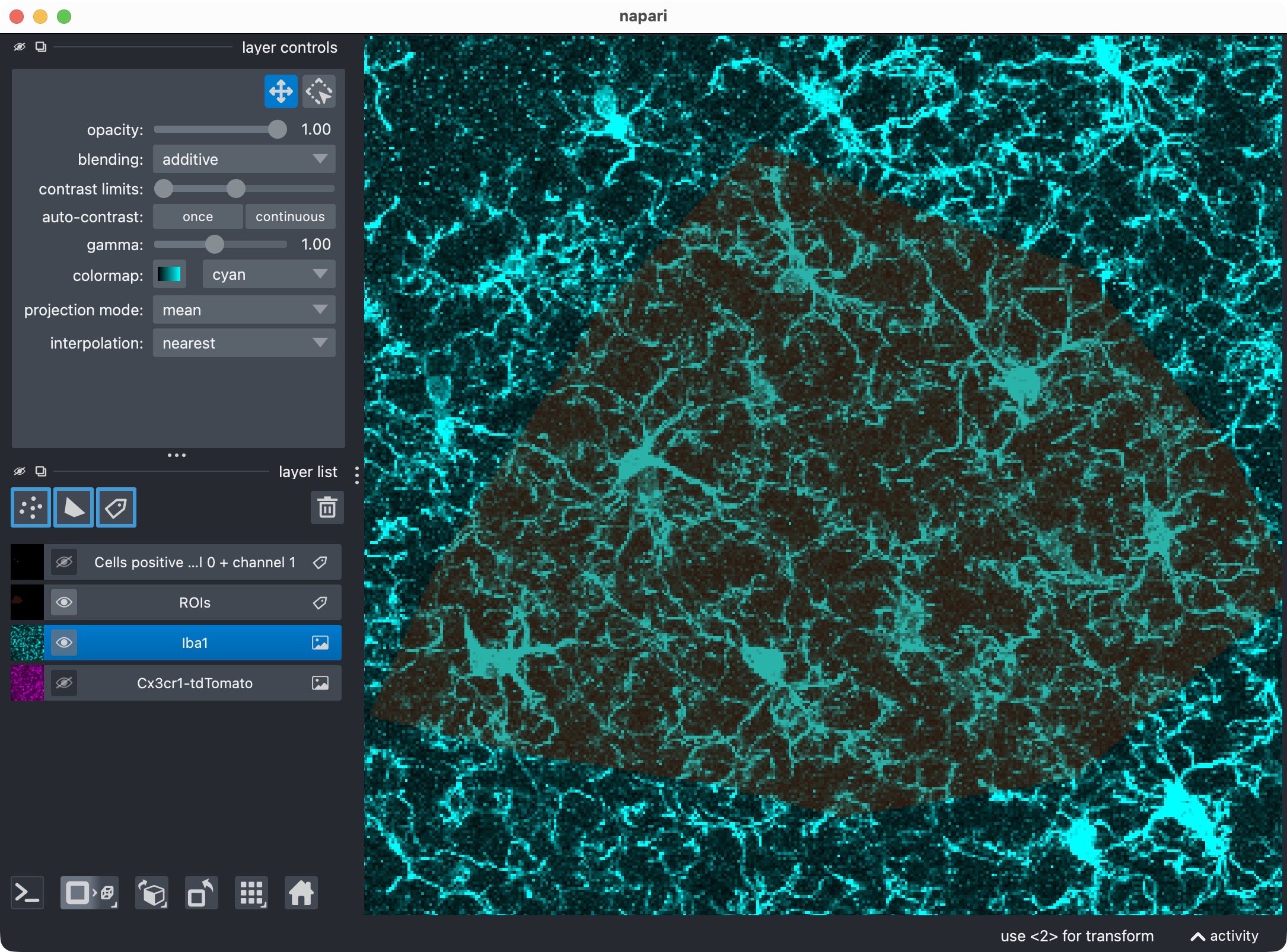The height and width of the screenshot is (952, 1287).
Task: Transpose displayed dimensions
Action: (x=202, y=893)
